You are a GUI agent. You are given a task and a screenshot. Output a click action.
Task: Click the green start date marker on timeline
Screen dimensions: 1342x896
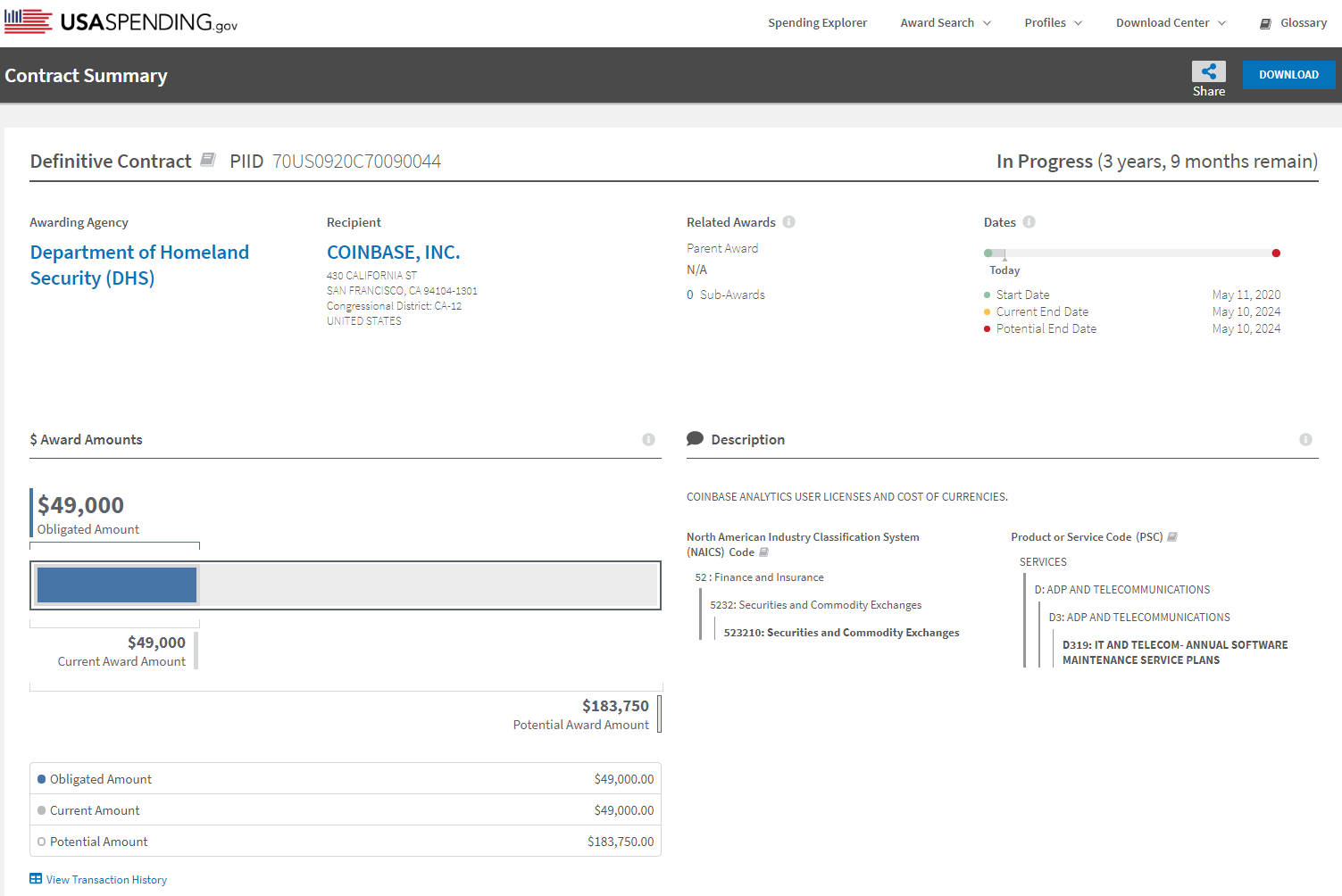988,253
